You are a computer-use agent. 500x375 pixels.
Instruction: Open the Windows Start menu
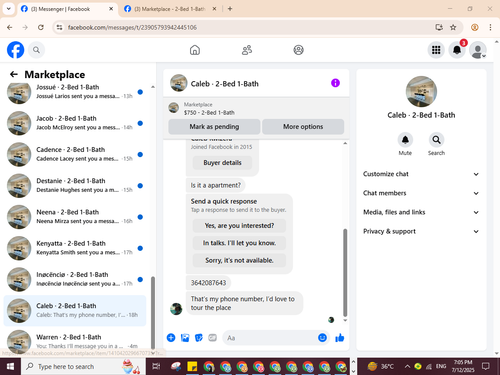point(10,366)
